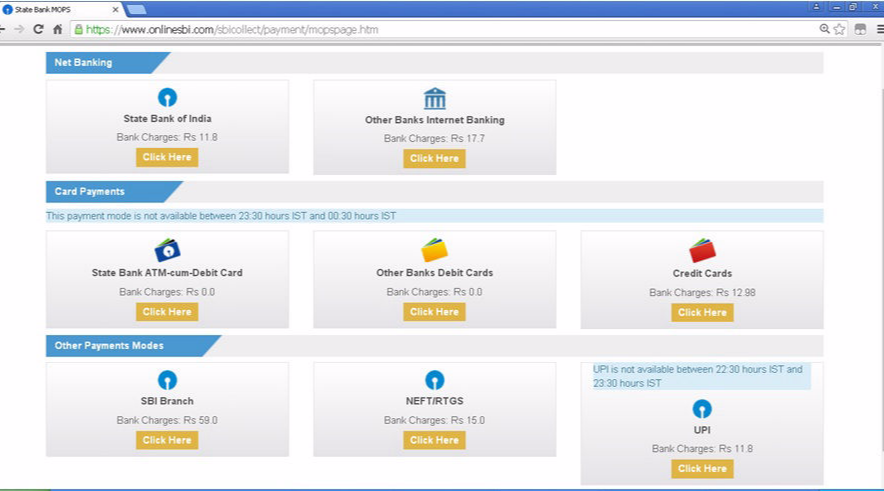Click the Credit Cards red wallet icon
Image resolution: width=884 pixels, height=491 pixels.
[x=702, y=250]
